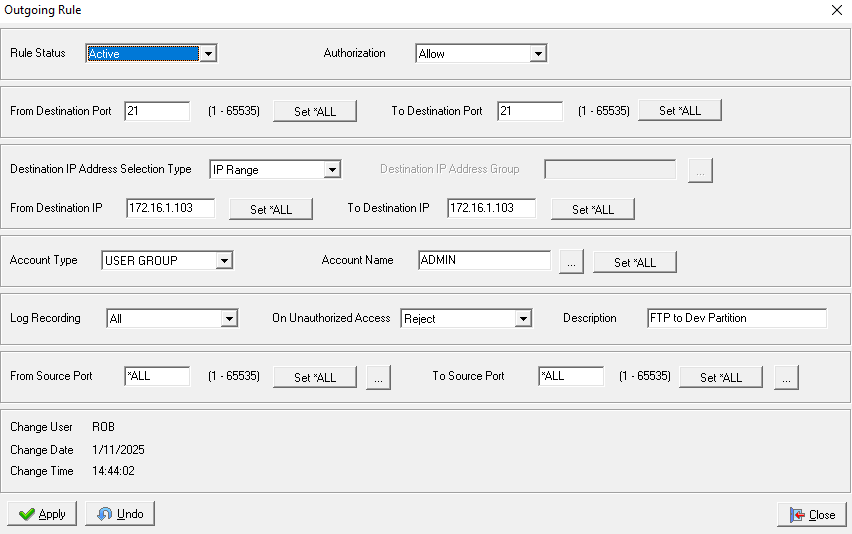852x534 pixels.
Task: Expand the Account Type dropdown
Action: coord(224,261)
